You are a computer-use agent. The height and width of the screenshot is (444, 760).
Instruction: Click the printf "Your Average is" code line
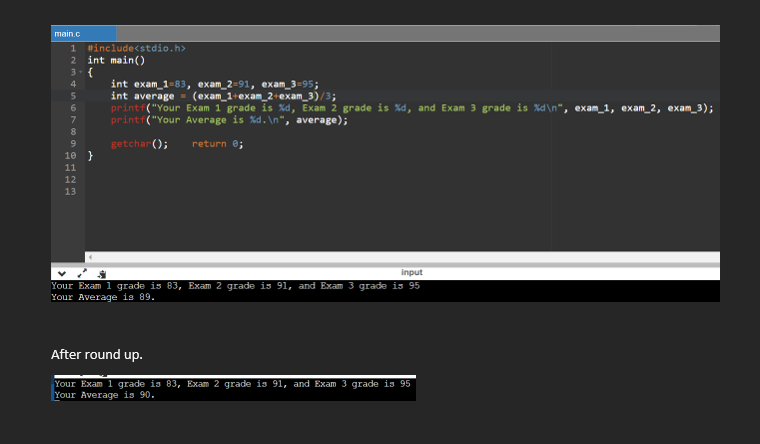pos(229,120)
